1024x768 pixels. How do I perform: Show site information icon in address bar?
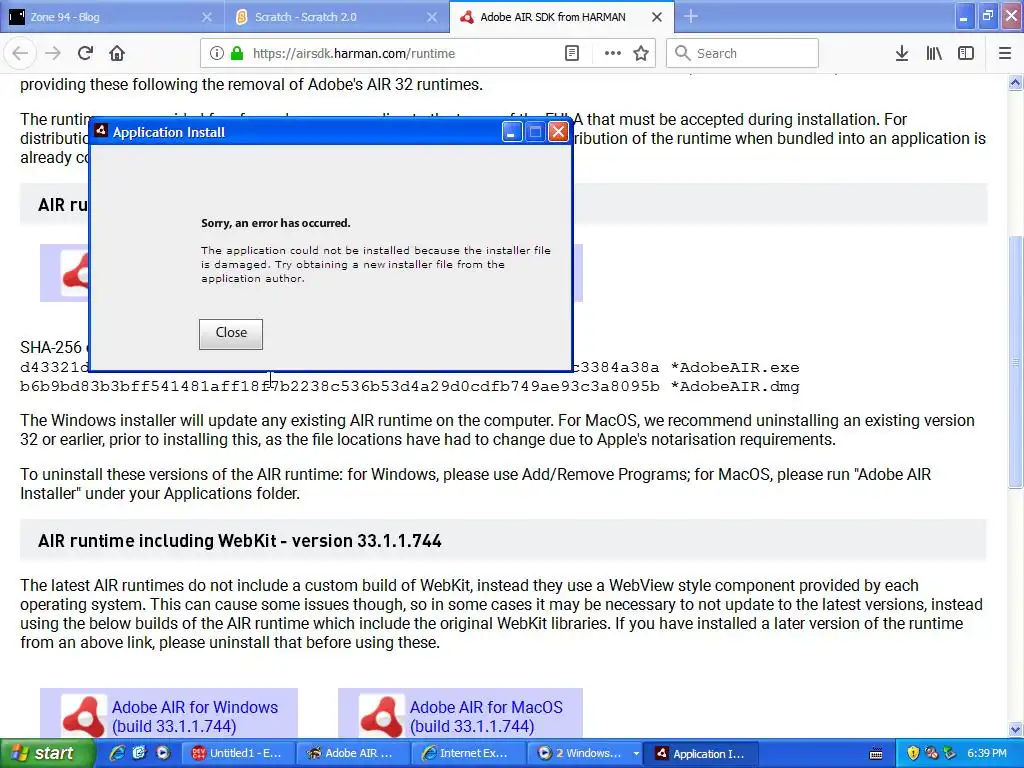point(216,53)
